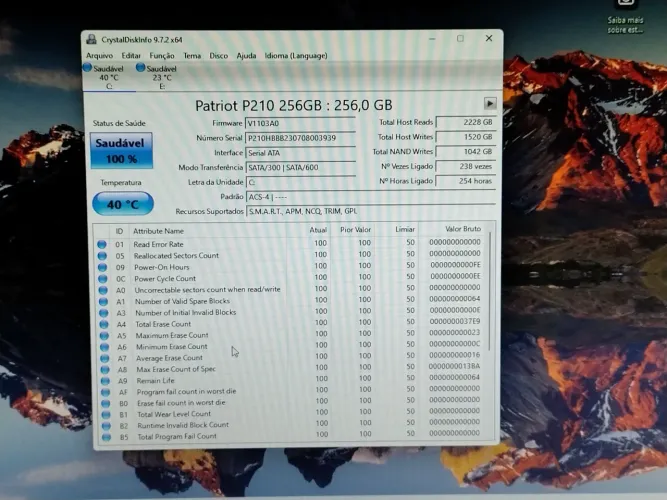Image resolution: width=667 pixels, height=500 pixels.
Task: Click the attribute list vertical scrollbar
Action: pyautogui.click(x=490, y=291)
